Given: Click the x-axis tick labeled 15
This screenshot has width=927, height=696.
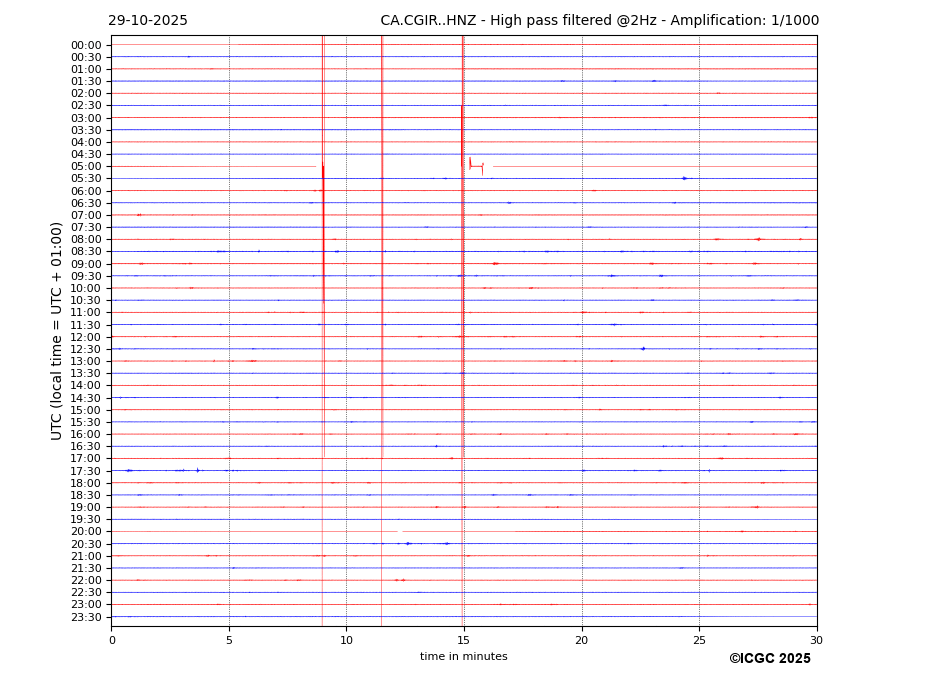Looking at the screenshot, I should [x=464, y=640].
